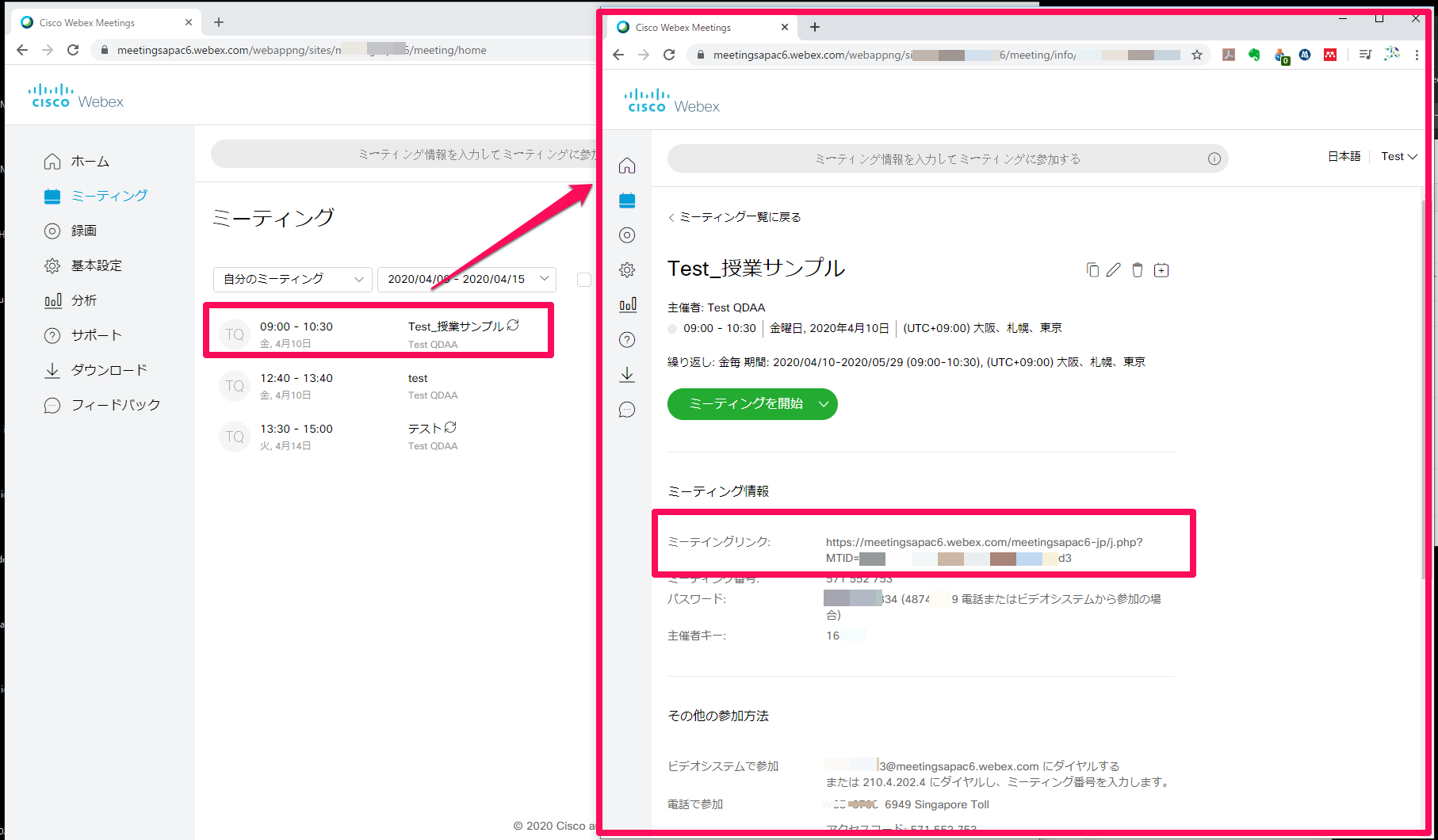
Task: Open Chrome three-dot menu in right window
Action: coord(1417,55)
